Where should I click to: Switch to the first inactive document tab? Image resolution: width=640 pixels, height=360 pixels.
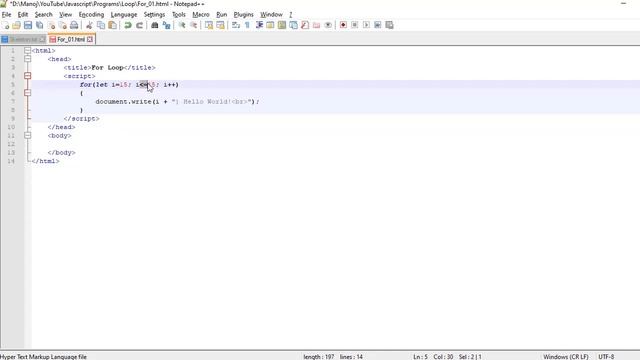(23, 40)
